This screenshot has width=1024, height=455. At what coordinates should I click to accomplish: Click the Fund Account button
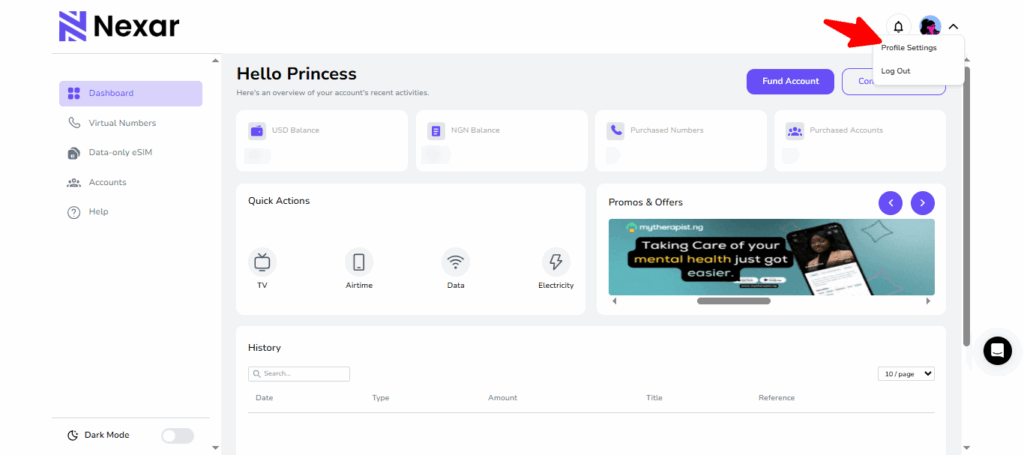pyautogui.click(x=790, y=81)
